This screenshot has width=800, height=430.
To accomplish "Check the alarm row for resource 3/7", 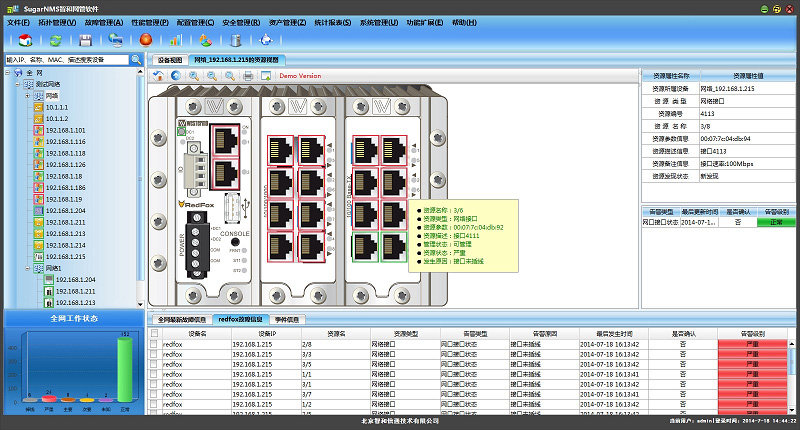I will coord(154,394).
